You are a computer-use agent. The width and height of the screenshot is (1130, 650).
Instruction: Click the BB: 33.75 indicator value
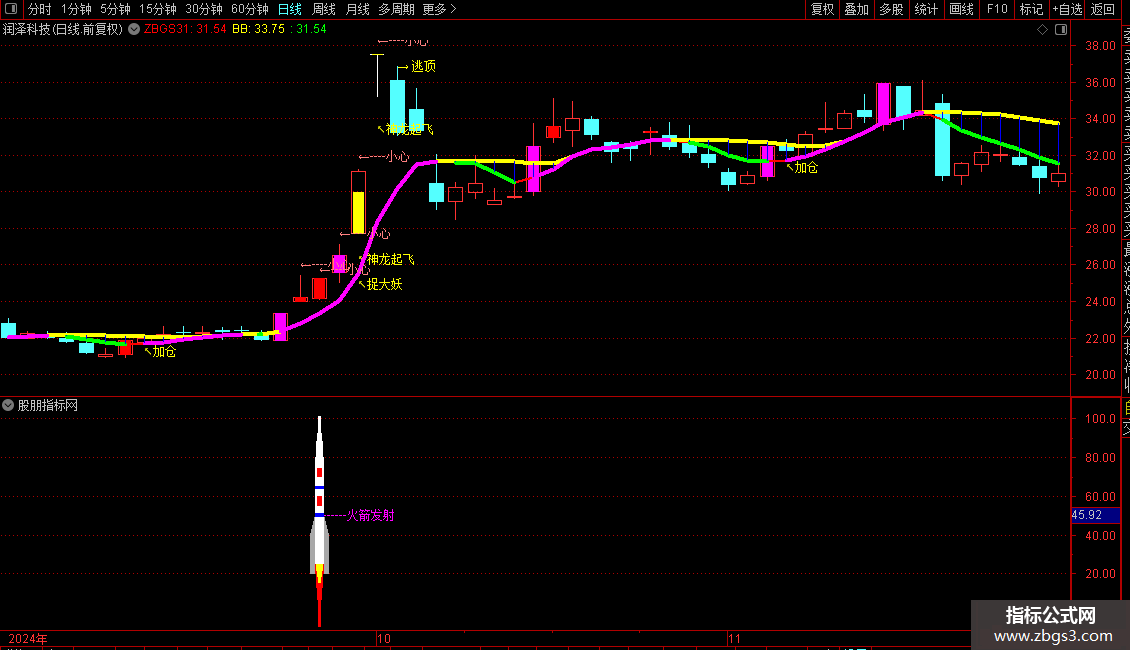coord(259,29)
